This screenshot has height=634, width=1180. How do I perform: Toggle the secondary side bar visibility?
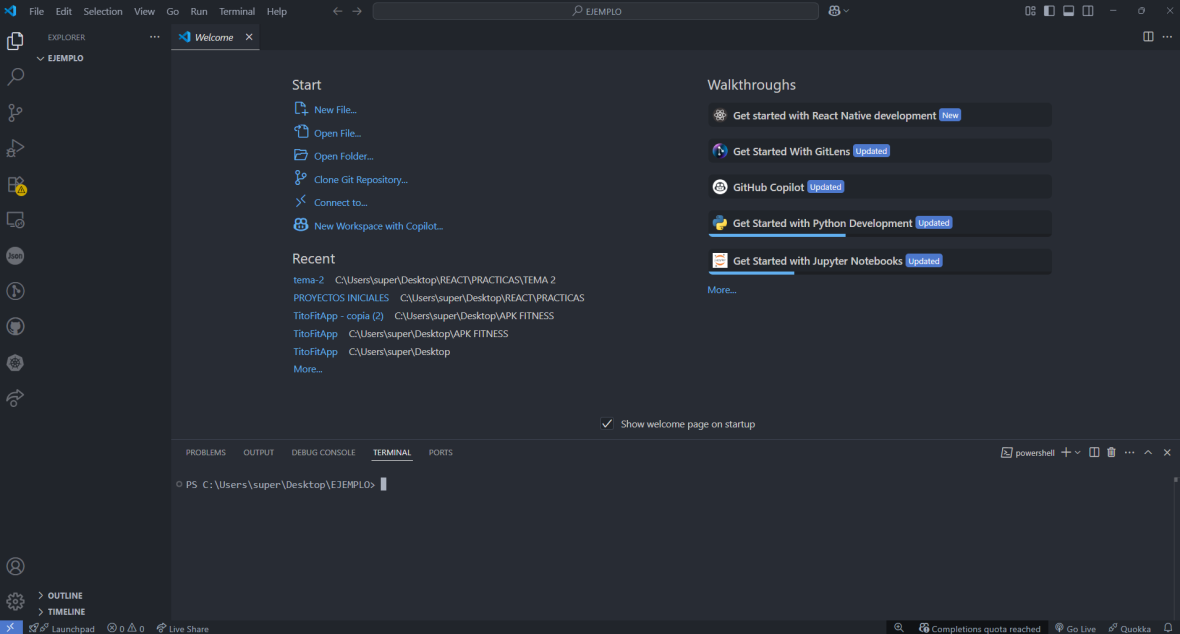(1088, 11)
